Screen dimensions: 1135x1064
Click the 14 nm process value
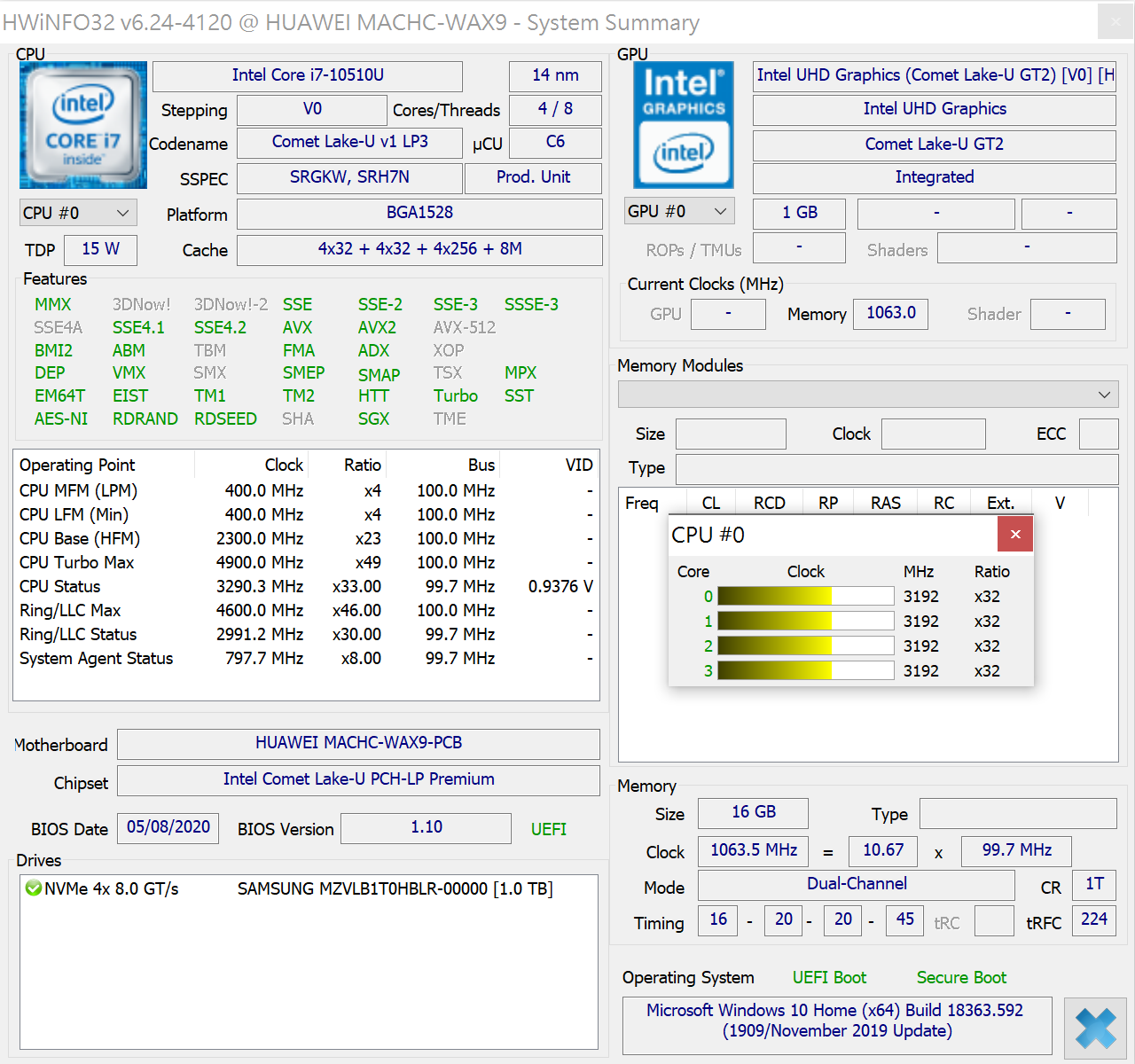555,76
